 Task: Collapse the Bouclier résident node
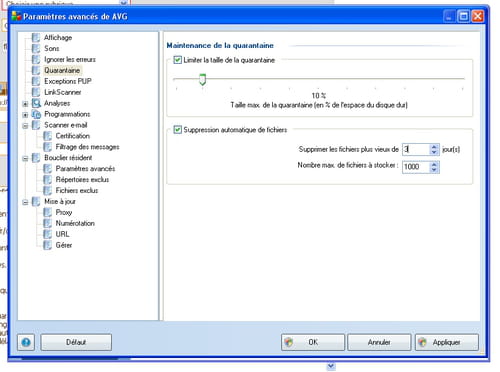[25, 159]
